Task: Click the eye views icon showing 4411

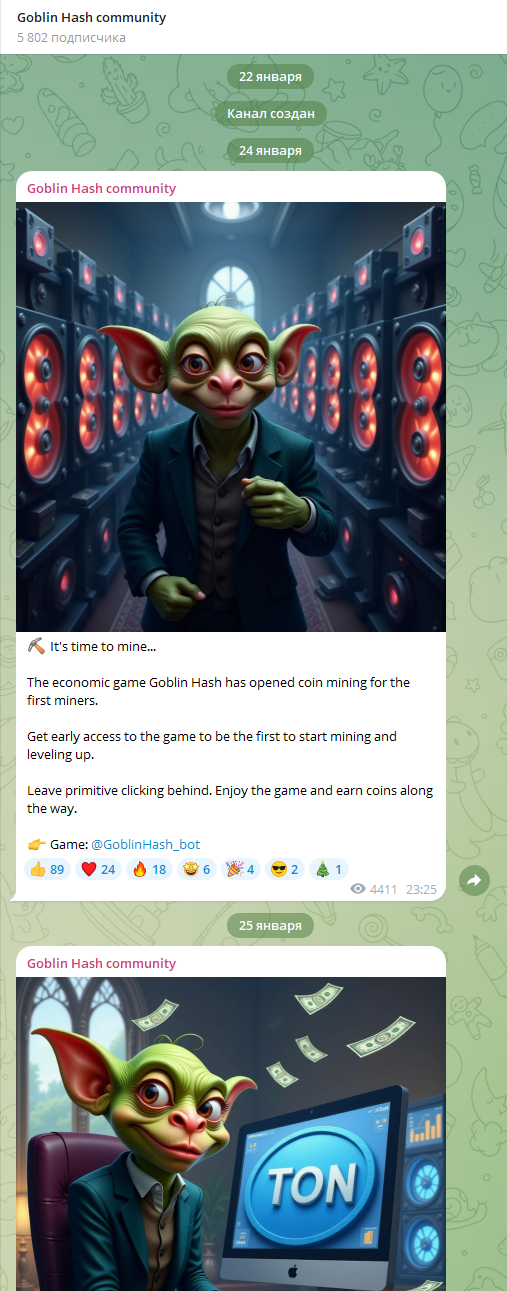Action: [358, 888]
